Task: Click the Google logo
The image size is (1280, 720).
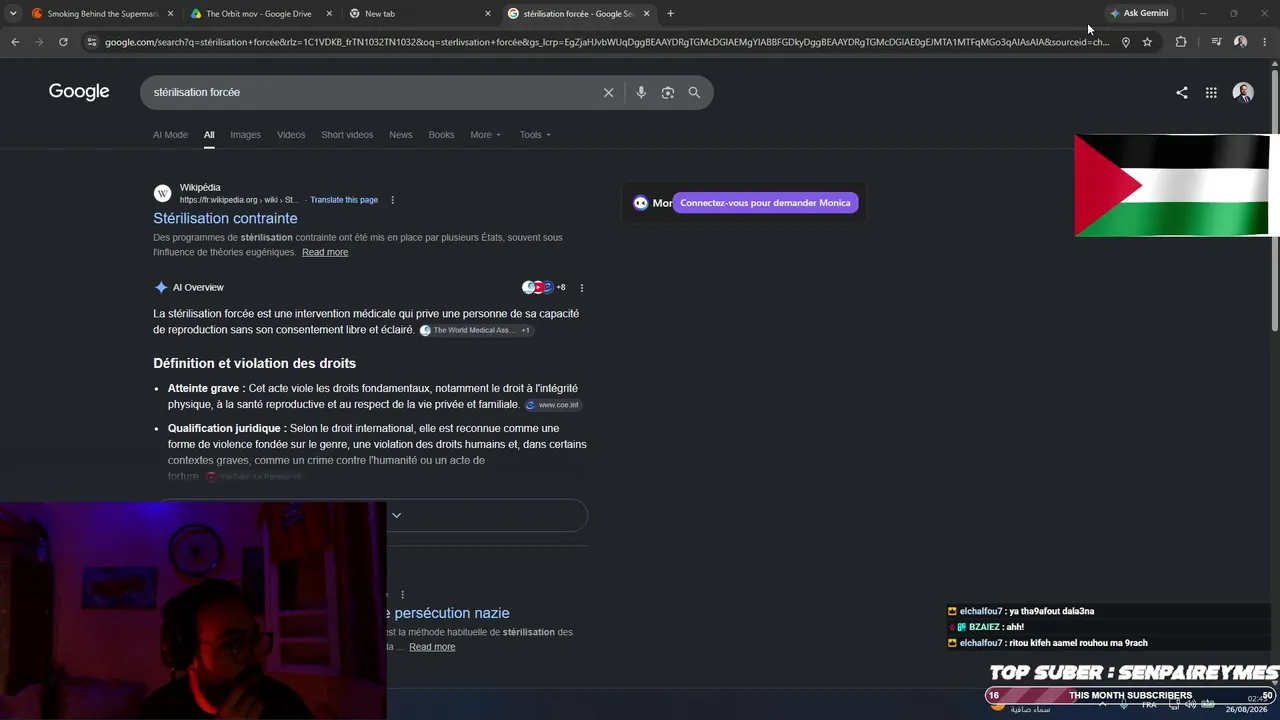Action: (79, 92)
